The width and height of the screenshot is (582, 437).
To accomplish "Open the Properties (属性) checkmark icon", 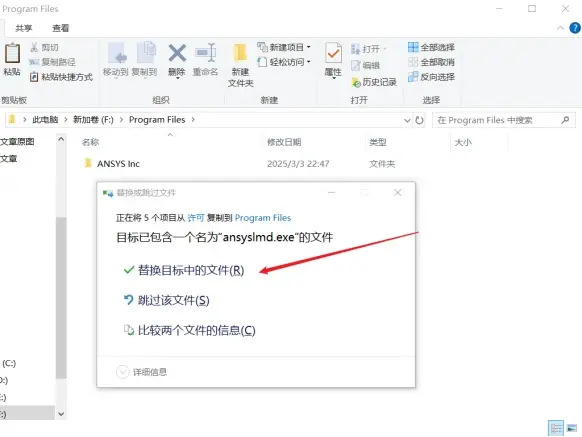I will 333,53.
